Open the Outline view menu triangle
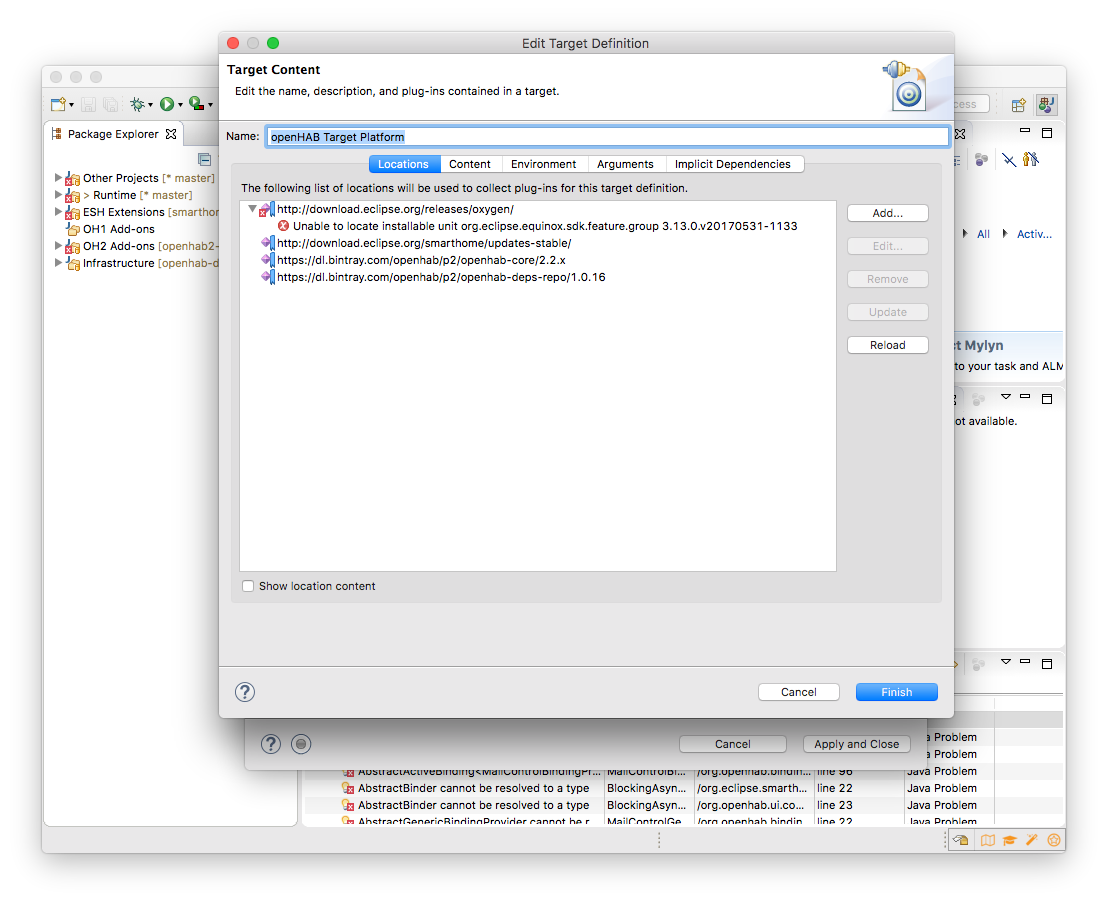 [1006, 397]
